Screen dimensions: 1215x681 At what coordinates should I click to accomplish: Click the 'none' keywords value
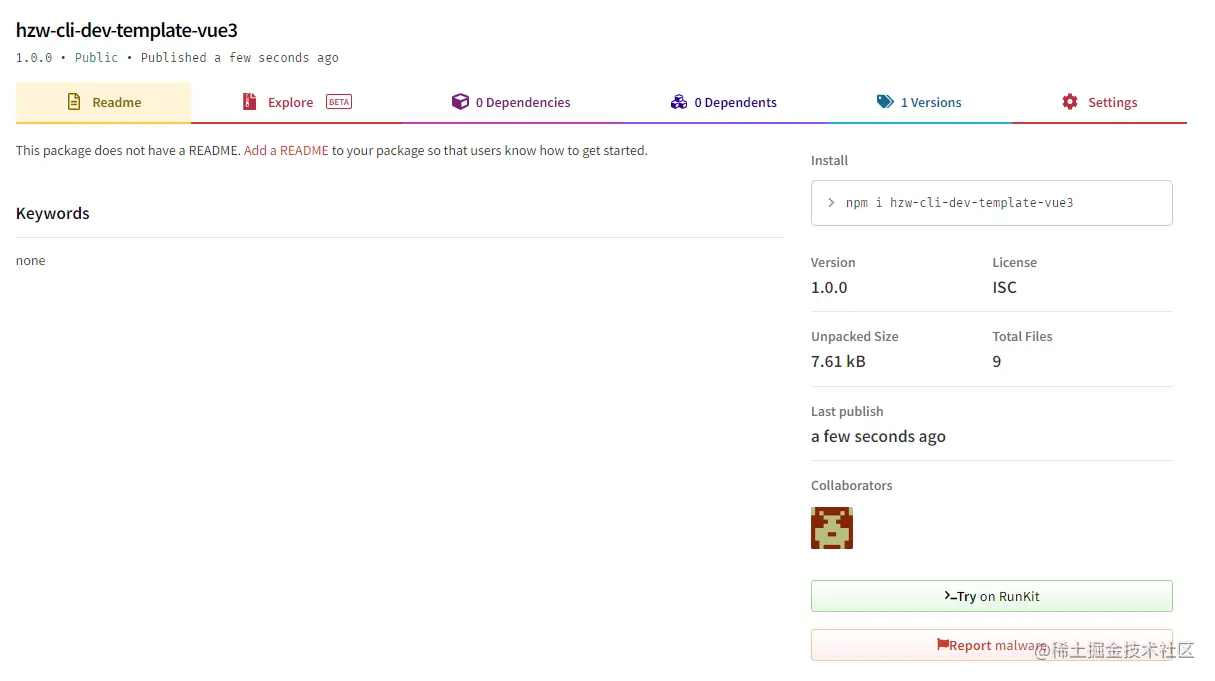31,261
